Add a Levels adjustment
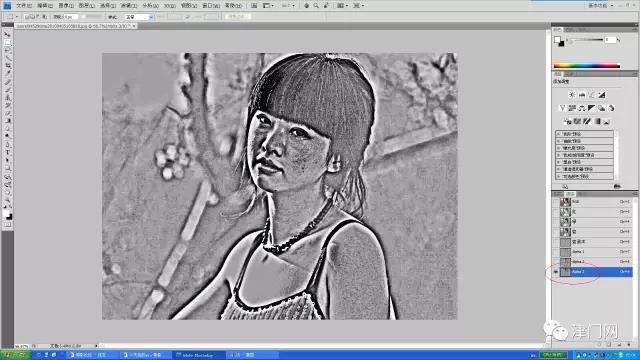The image size is (640, 360). [582, 95]
